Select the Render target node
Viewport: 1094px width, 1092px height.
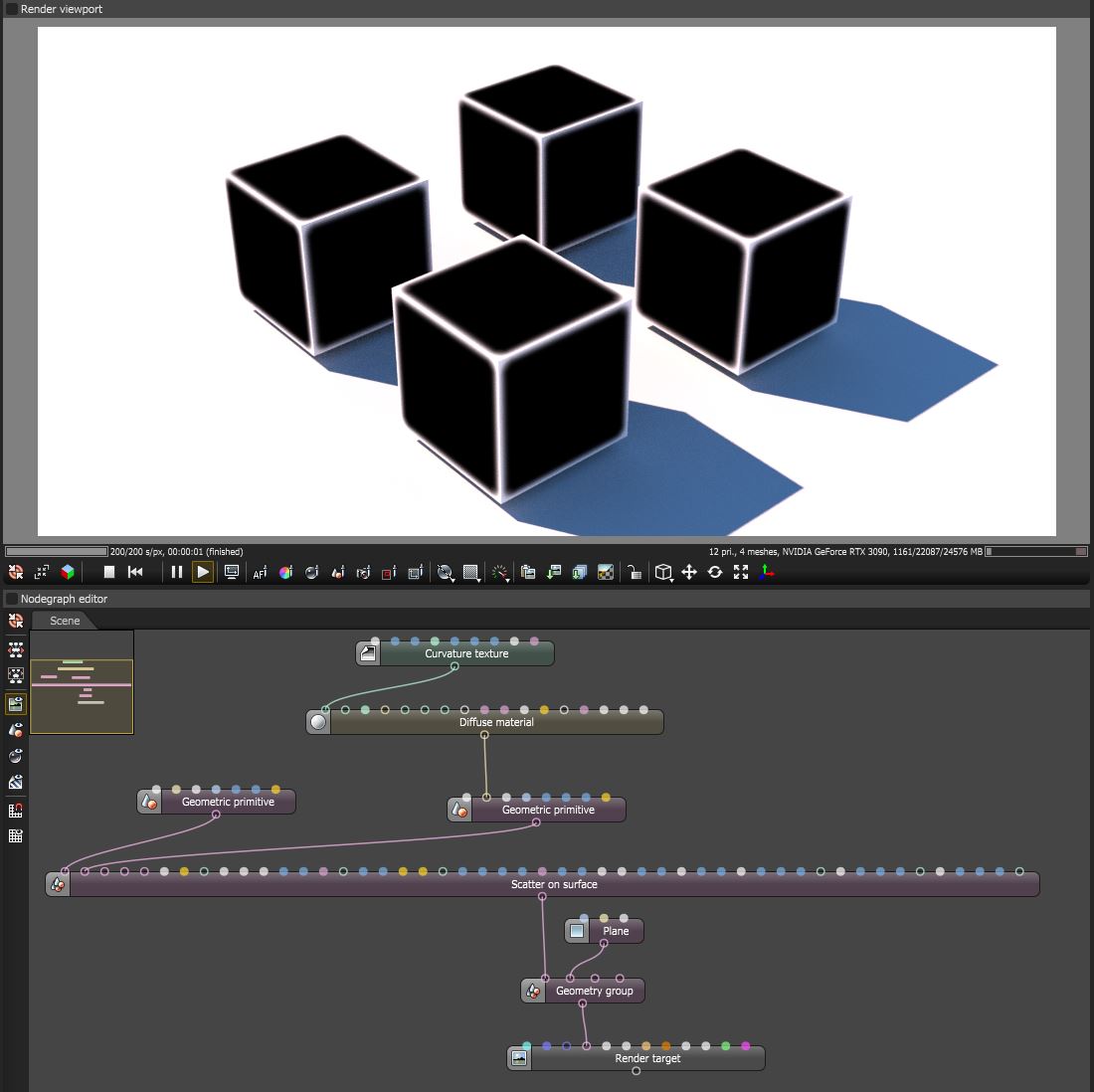coord(637,1058)
